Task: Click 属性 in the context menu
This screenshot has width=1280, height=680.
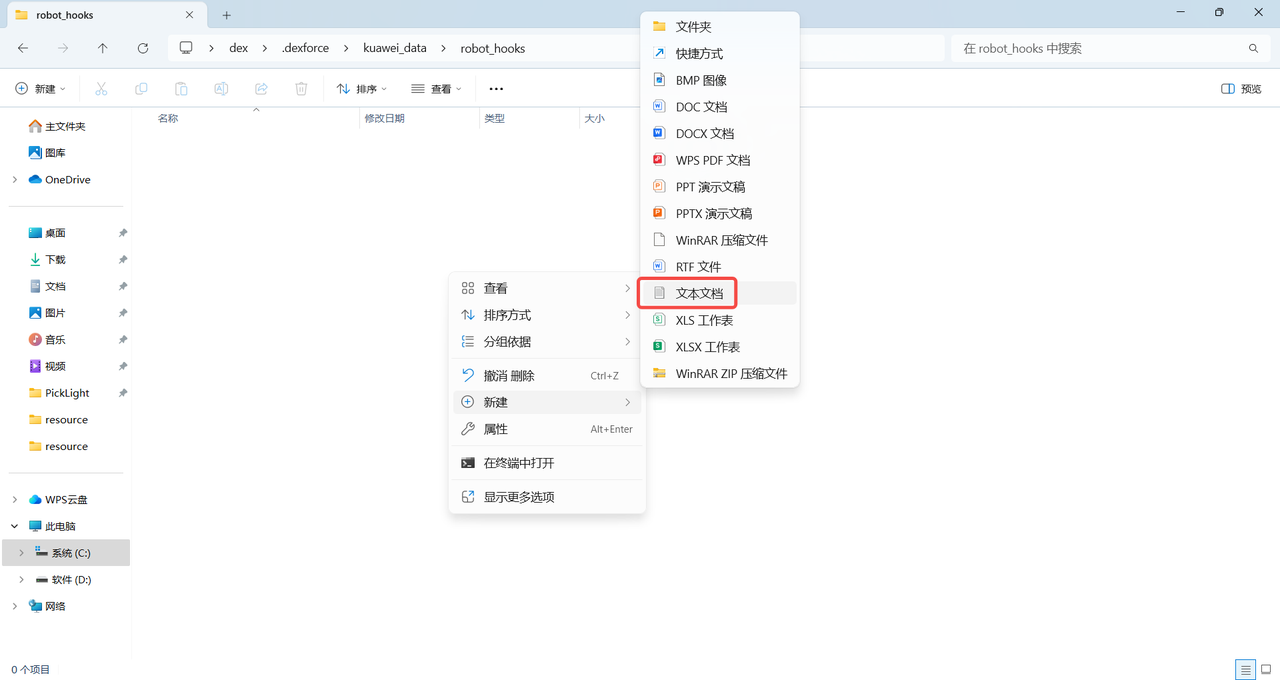Action: coord(495,429)
